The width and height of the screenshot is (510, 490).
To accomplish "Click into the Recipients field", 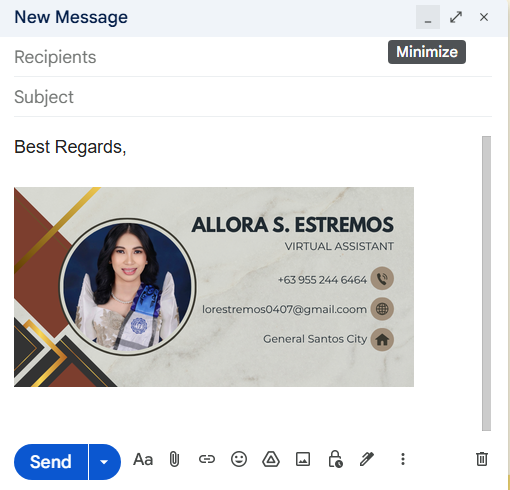I will 253,57.
